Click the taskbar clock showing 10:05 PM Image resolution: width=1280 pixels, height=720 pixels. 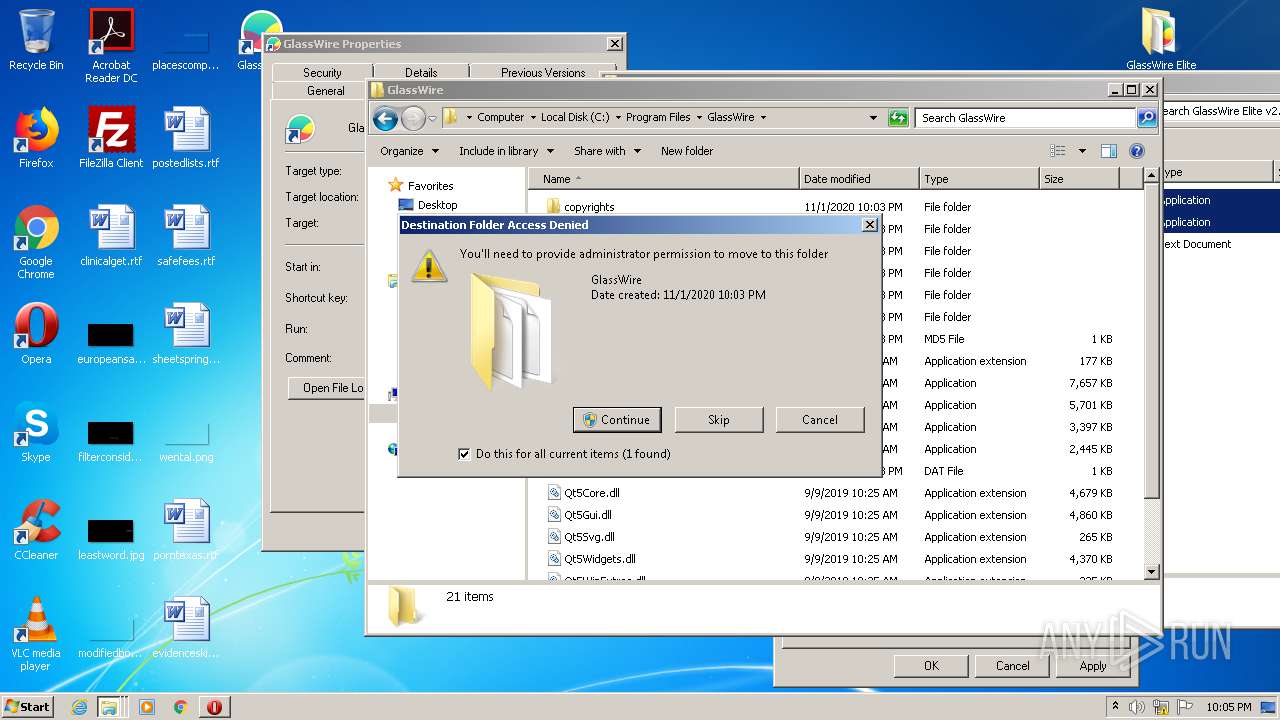point(1229,707)
